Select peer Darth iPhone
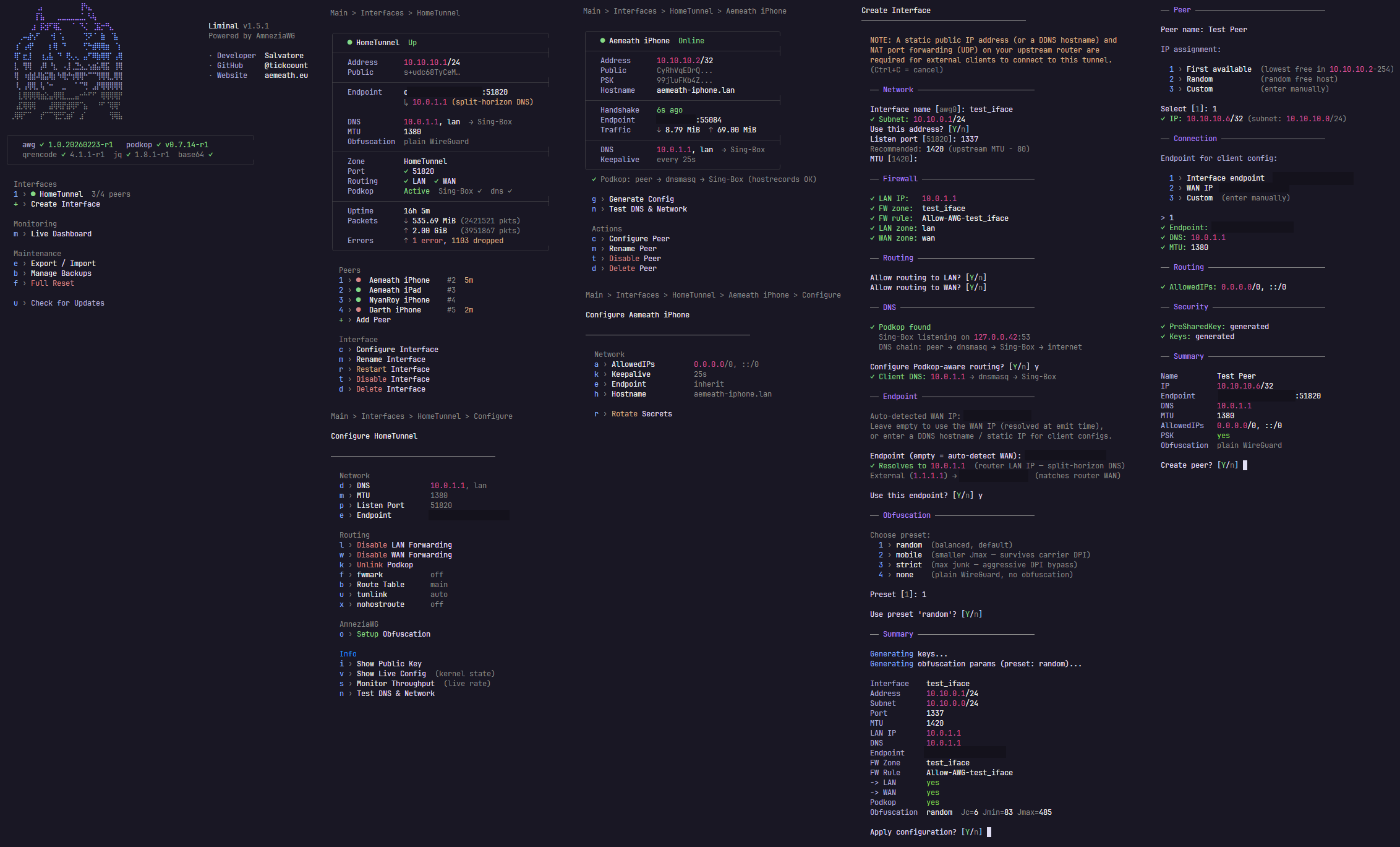 406,310
